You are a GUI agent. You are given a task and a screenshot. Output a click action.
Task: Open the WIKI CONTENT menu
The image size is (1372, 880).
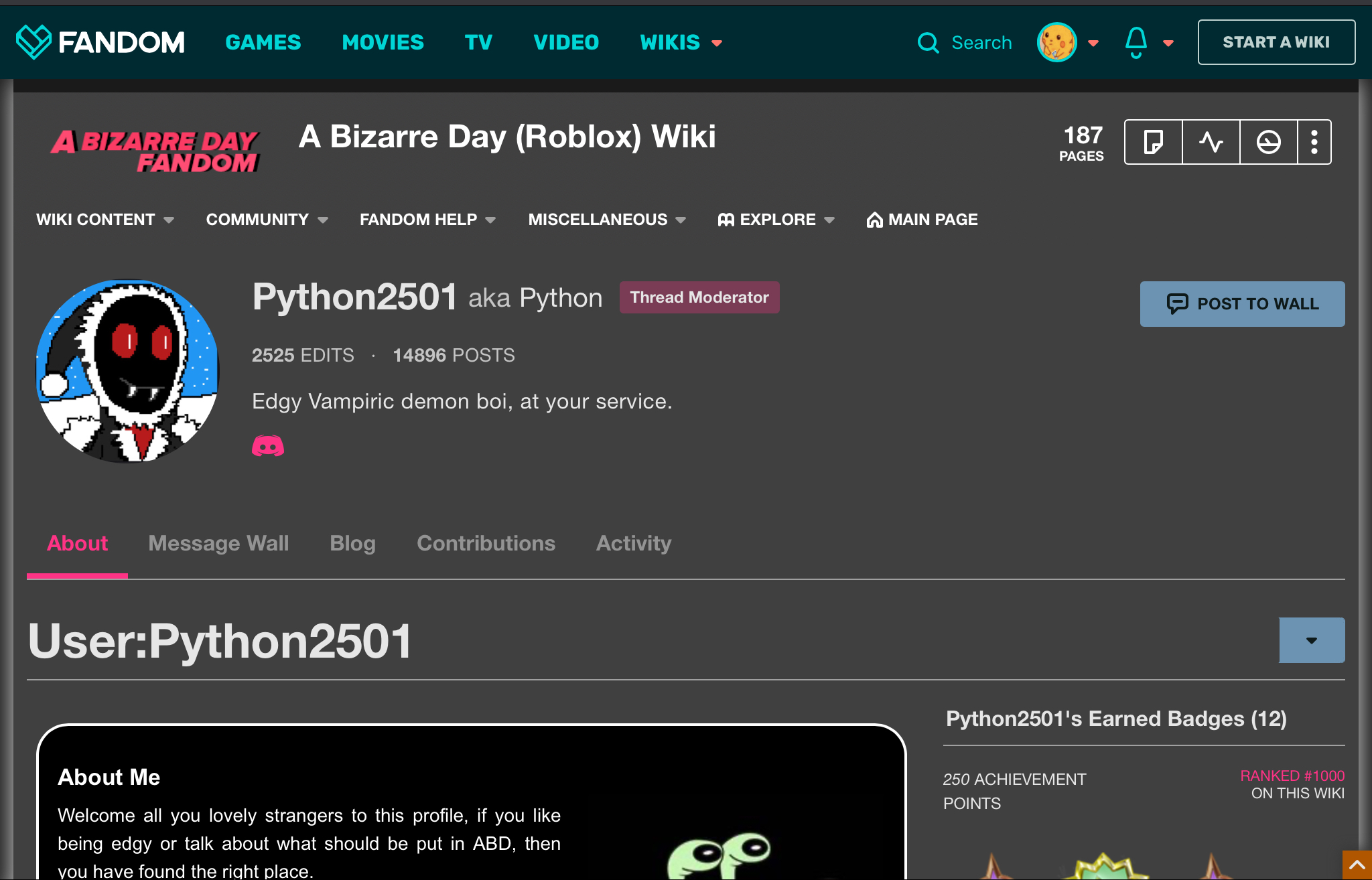105,220
